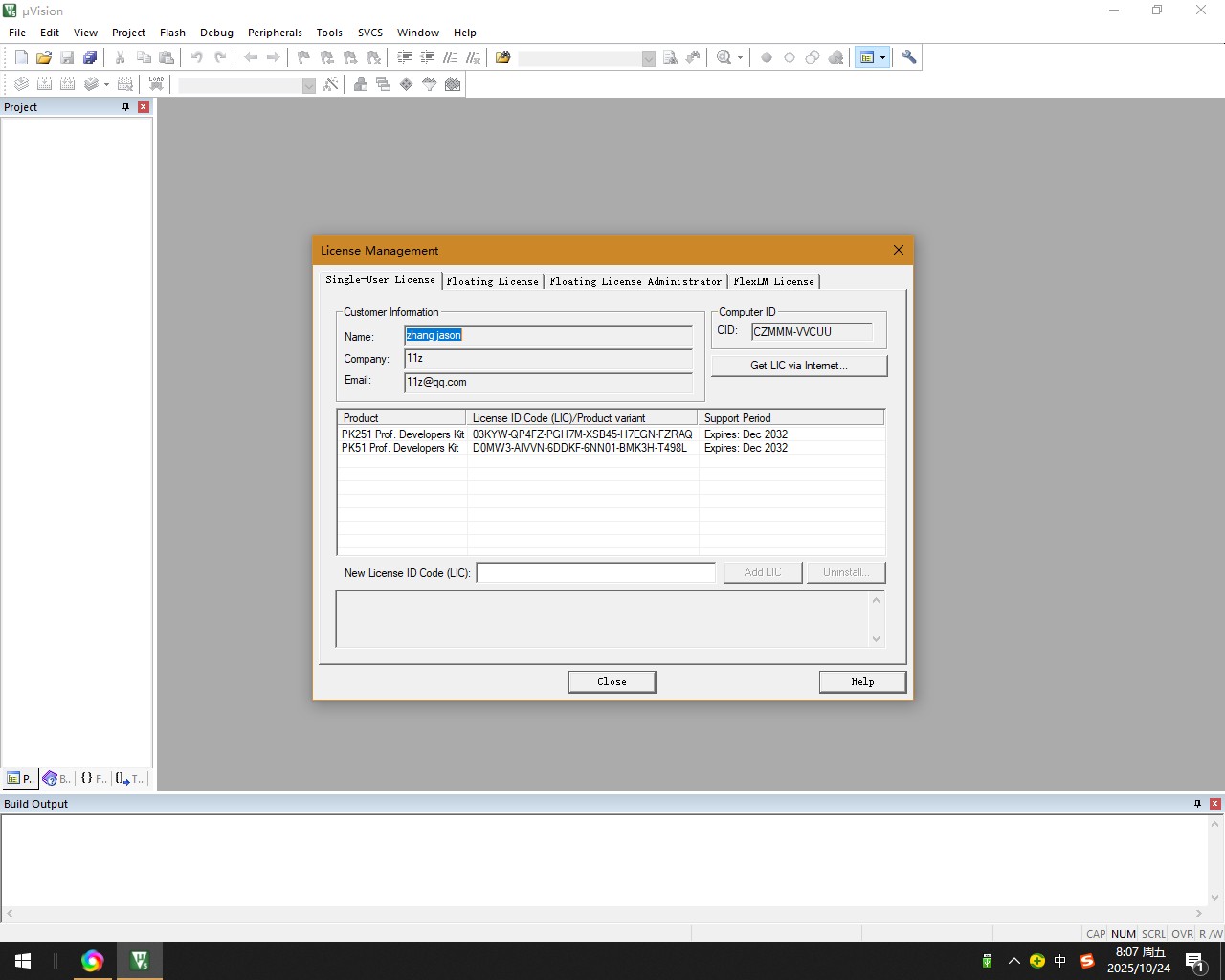Click the Manage Run-Time Environment diamond icon
This screenshot has height=980, width=1225.
click(407, 84)
